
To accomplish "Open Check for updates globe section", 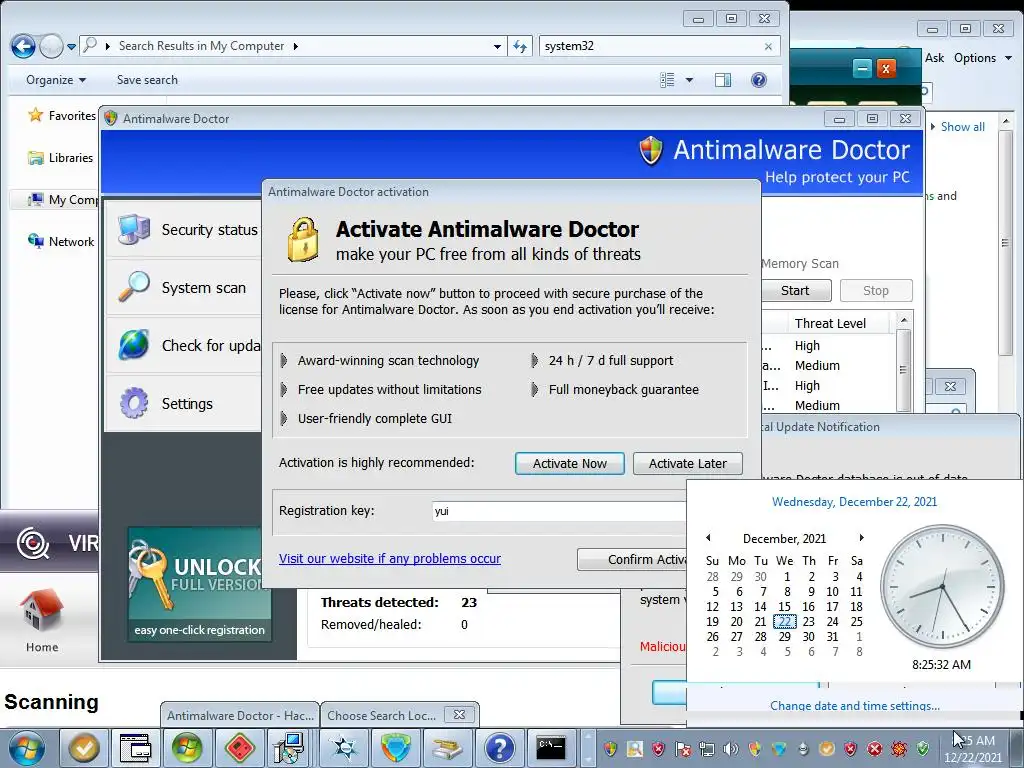I will [x=184, y=345].
